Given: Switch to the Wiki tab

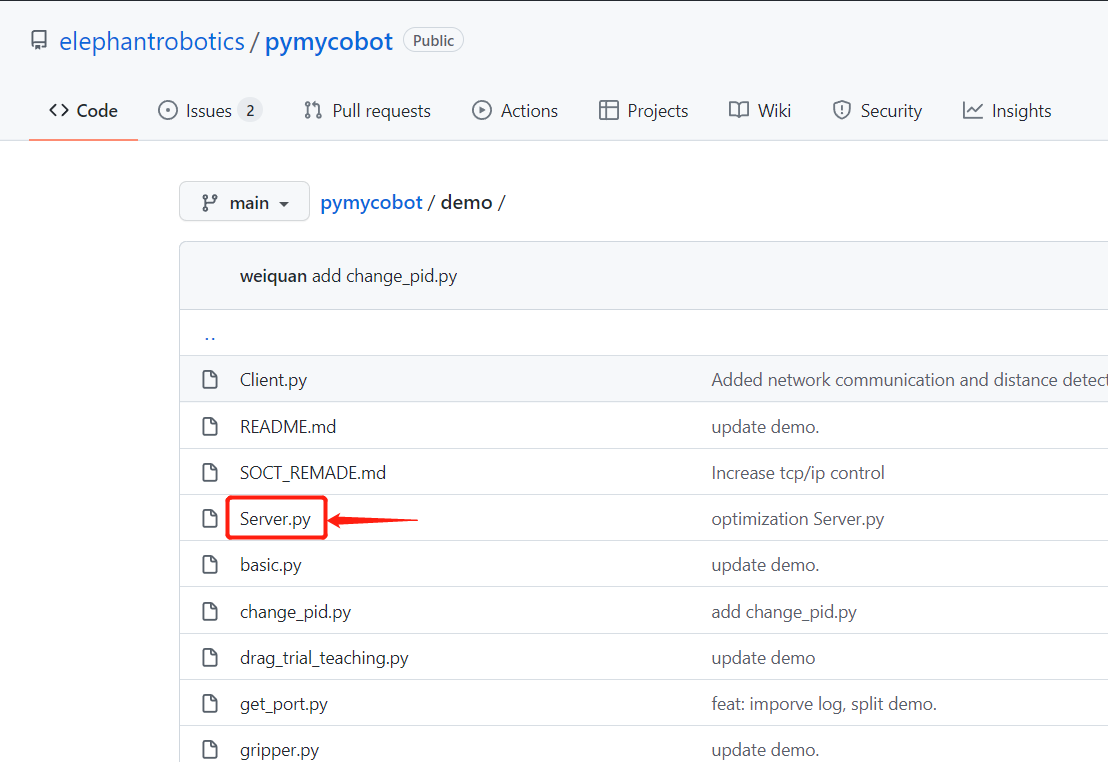Looking at the screenshot, I should click(760, 110).
